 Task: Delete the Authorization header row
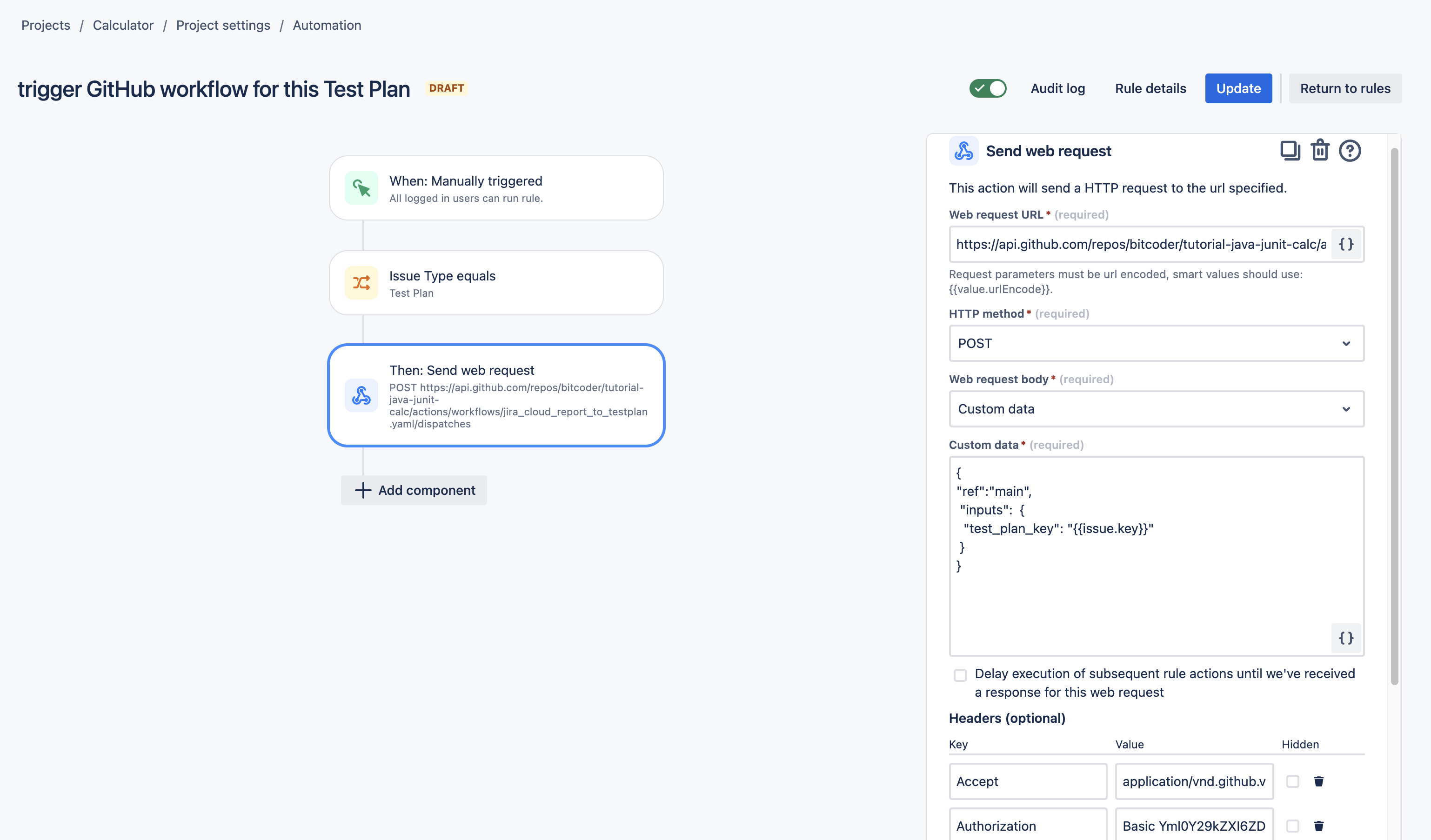tap(1318, 826)
